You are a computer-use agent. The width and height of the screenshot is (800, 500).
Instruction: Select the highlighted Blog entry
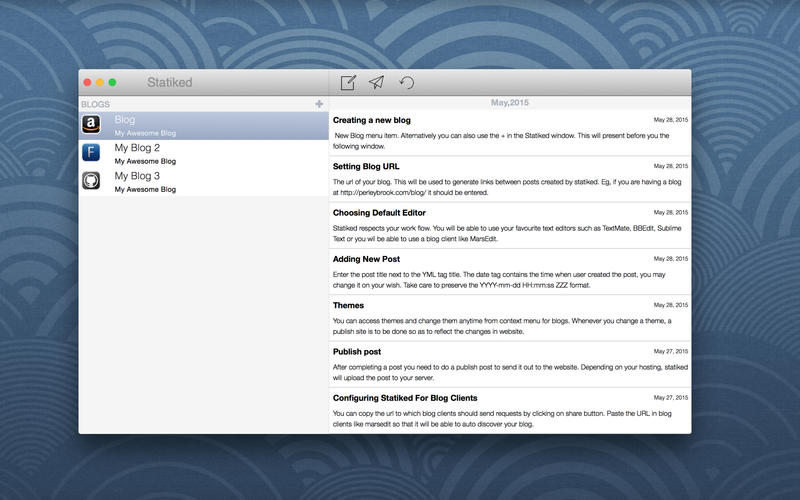click(x=204, y=126)
